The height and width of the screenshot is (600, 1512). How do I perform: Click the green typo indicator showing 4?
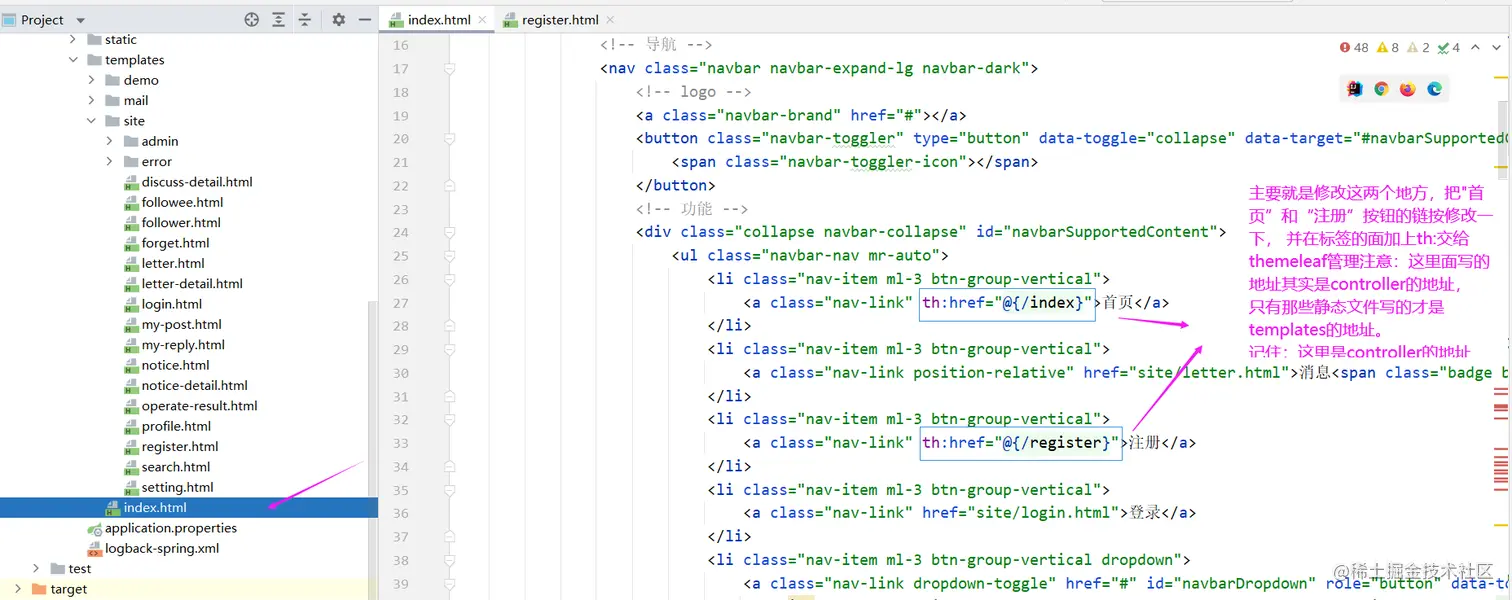(1449, 47)
